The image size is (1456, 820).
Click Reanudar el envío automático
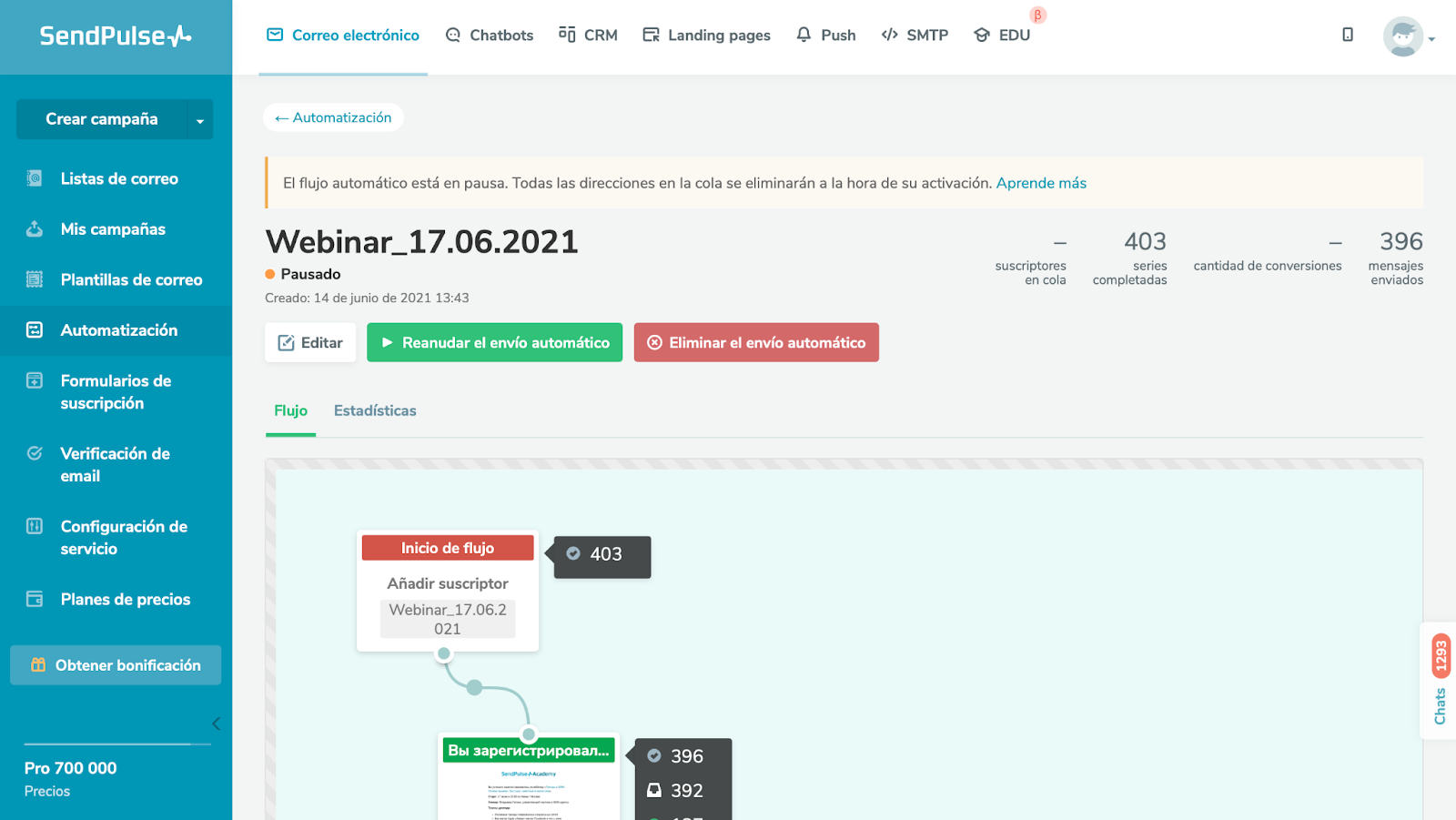tap(495, 343)
